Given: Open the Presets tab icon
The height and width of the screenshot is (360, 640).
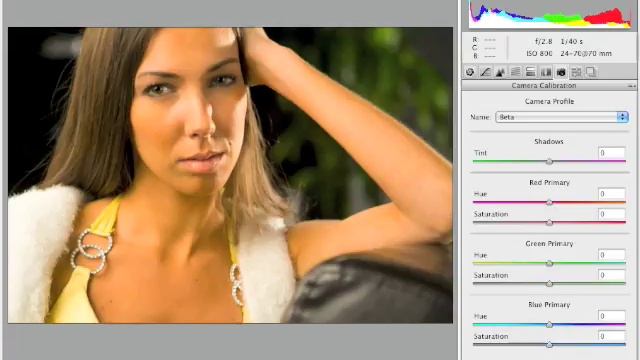Looking at the screenshot, I should coord(576,72).
